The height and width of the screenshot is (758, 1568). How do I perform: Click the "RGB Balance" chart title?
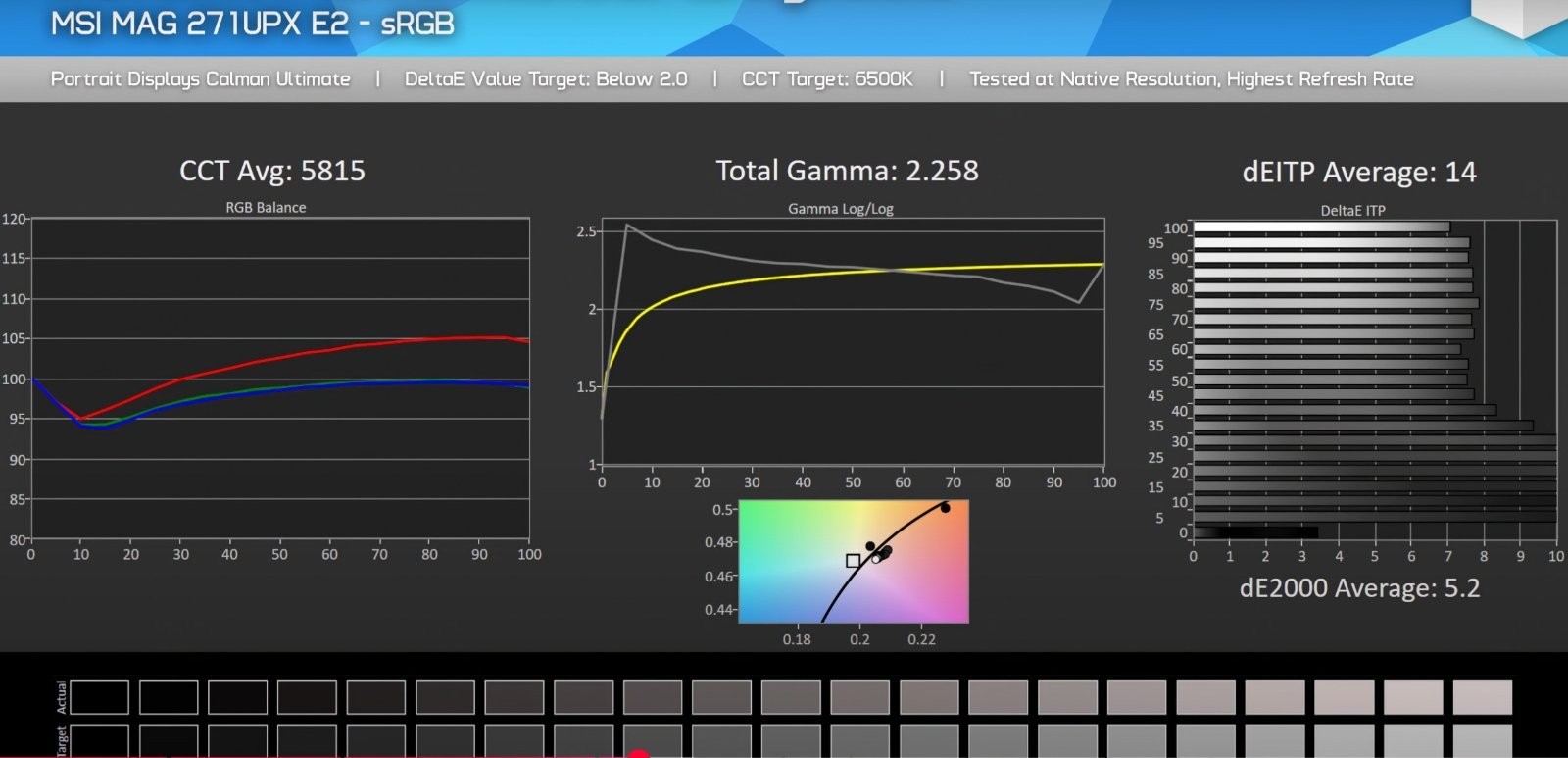tap(266, 208)
